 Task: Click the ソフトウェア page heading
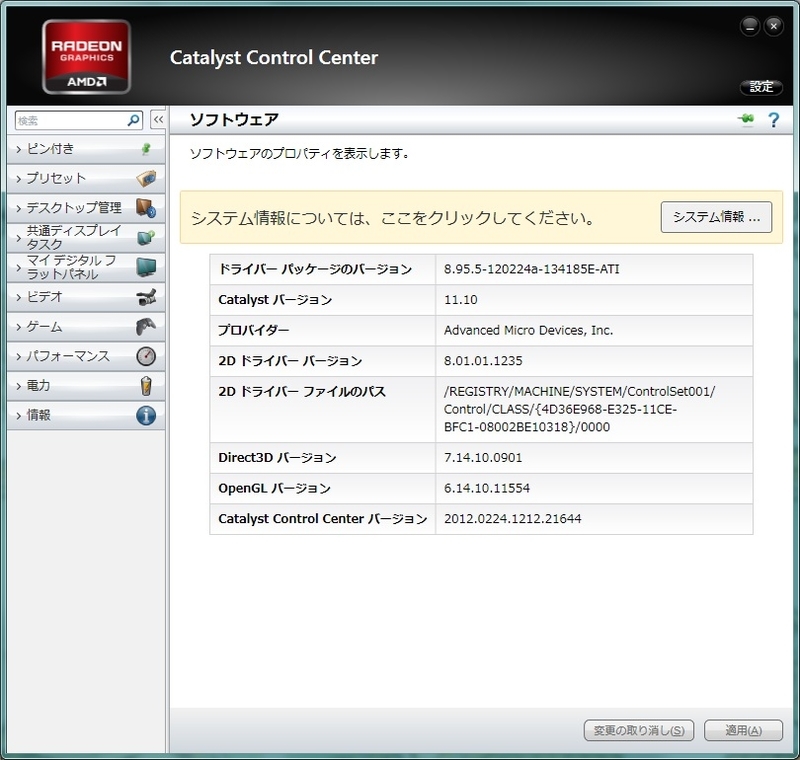234,120
